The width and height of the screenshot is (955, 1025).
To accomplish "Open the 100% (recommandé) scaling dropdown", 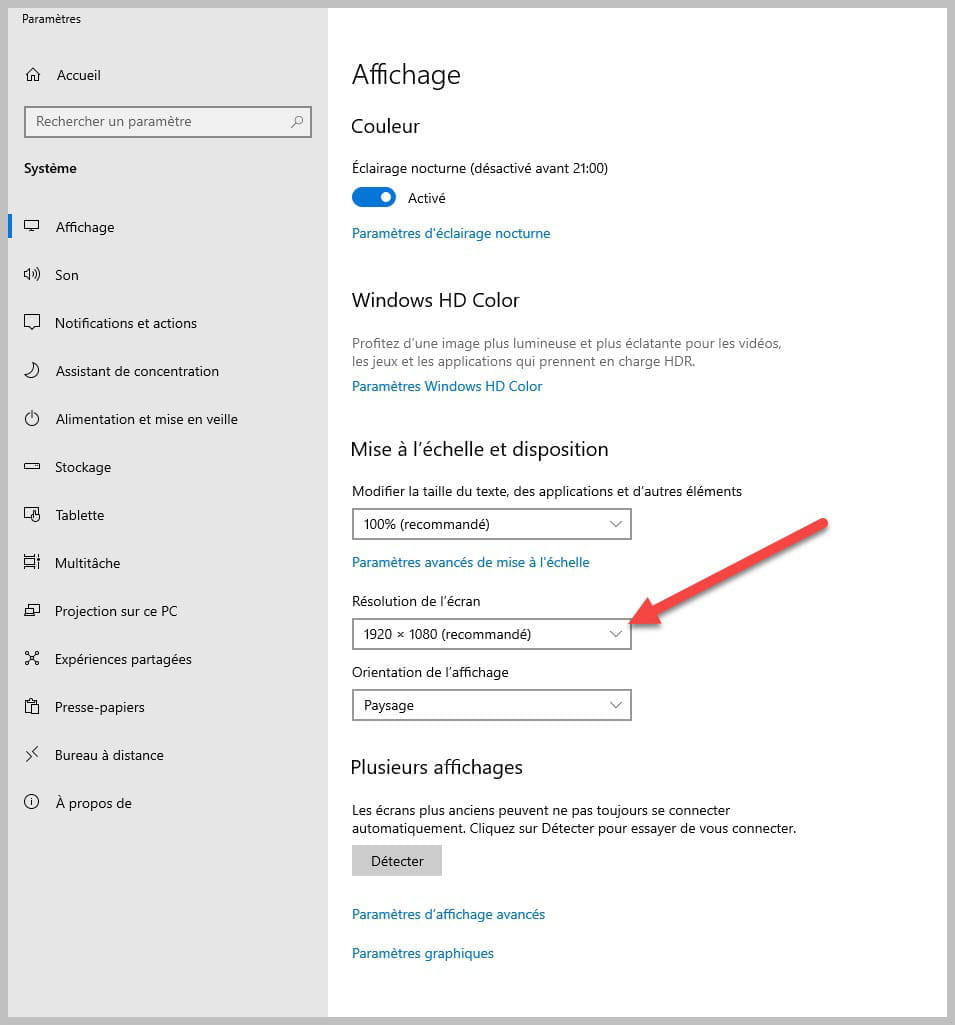I will point(492,524).
